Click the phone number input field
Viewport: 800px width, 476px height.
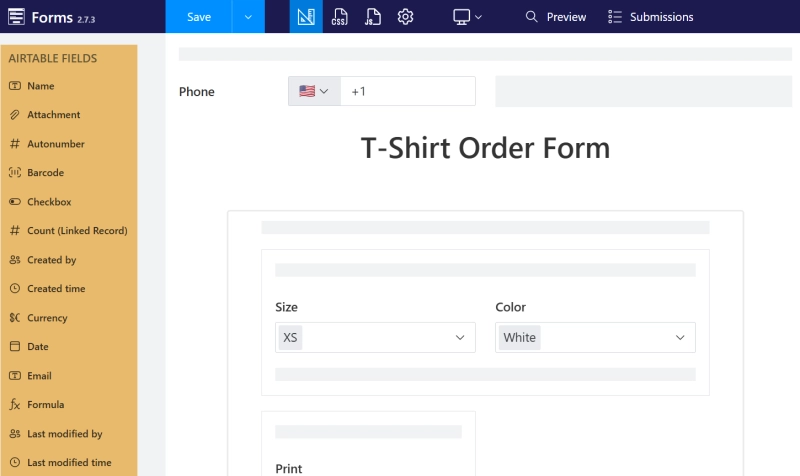(x=408, y=91)
